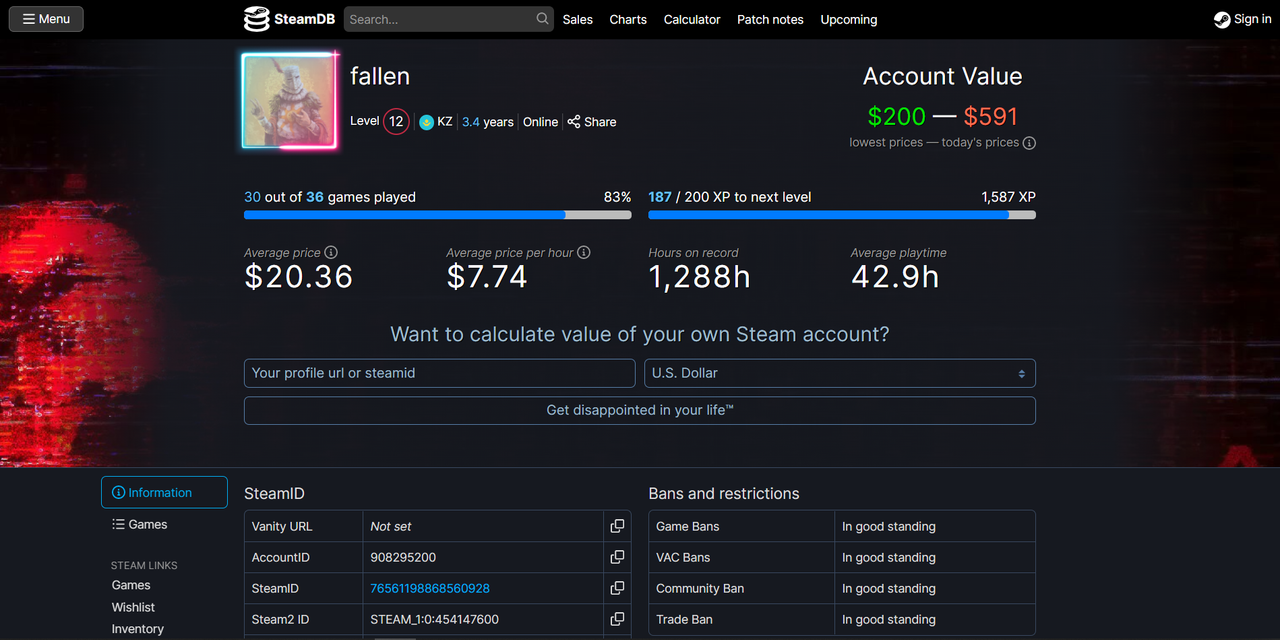Screen dimensions: 1280x640
Task: Click the Online status text
Action: pos(541,122)
